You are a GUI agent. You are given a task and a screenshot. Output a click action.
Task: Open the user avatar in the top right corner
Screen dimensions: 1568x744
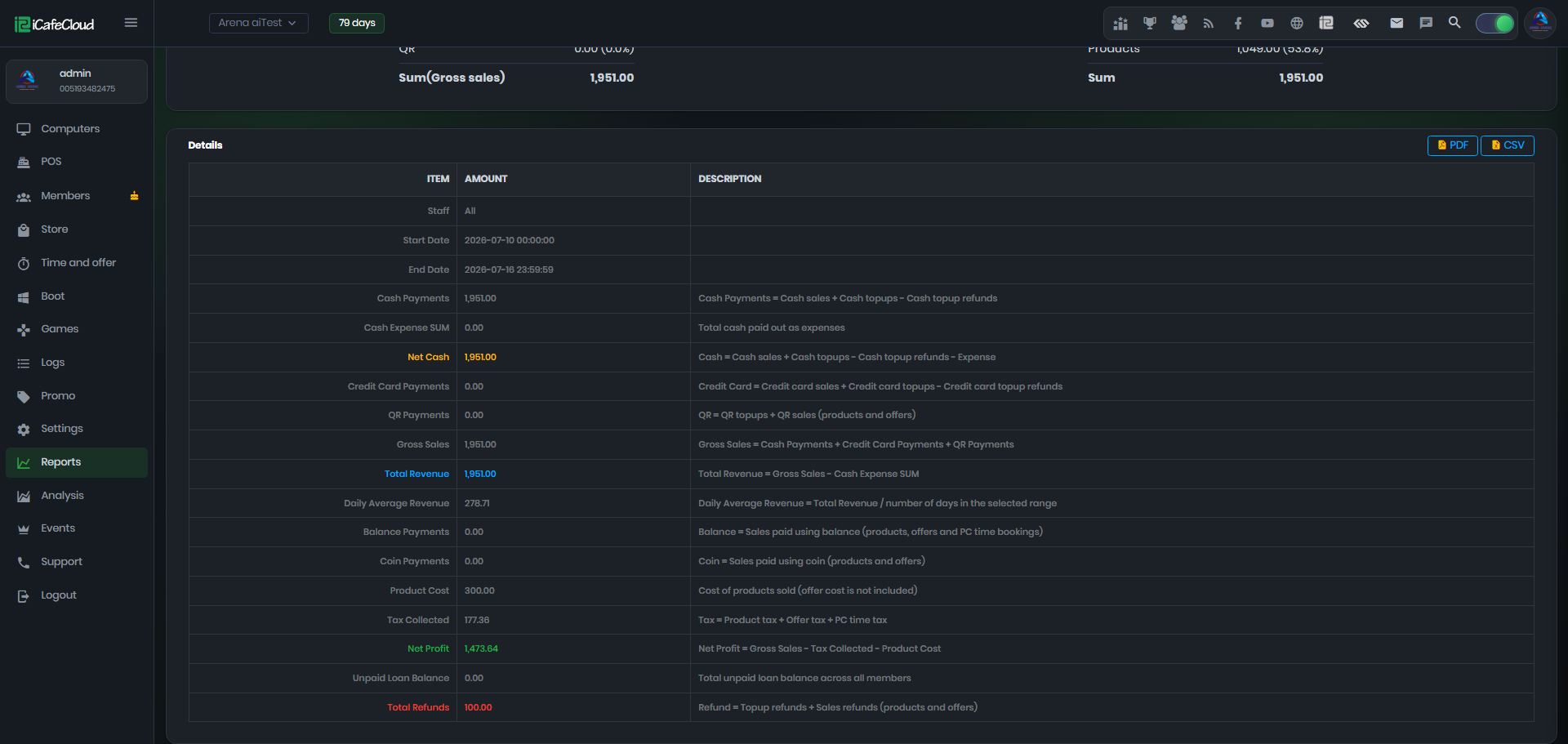coord(1540,23)
